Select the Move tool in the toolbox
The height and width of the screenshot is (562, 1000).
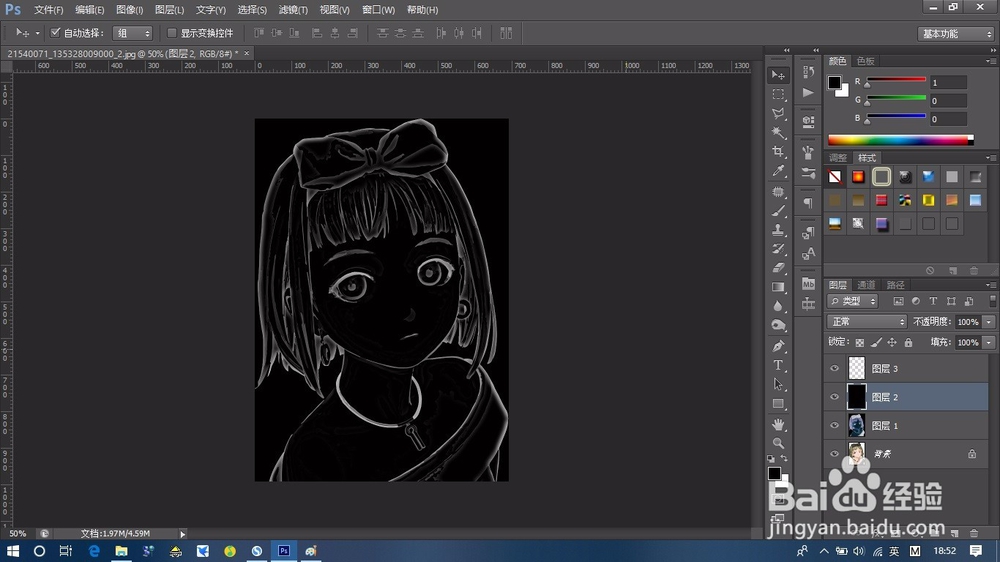tap(778, 75)
